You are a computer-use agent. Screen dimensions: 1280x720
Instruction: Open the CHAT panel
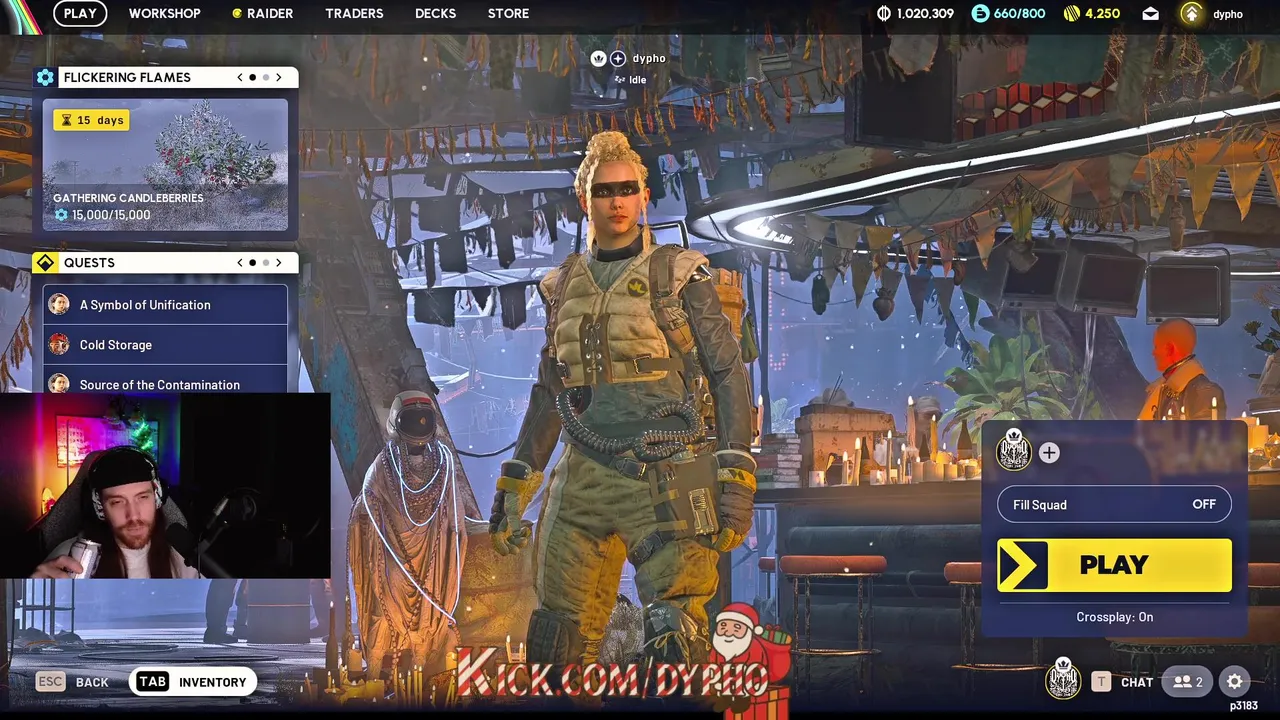pyautogui.click(x=1137, y=682)
